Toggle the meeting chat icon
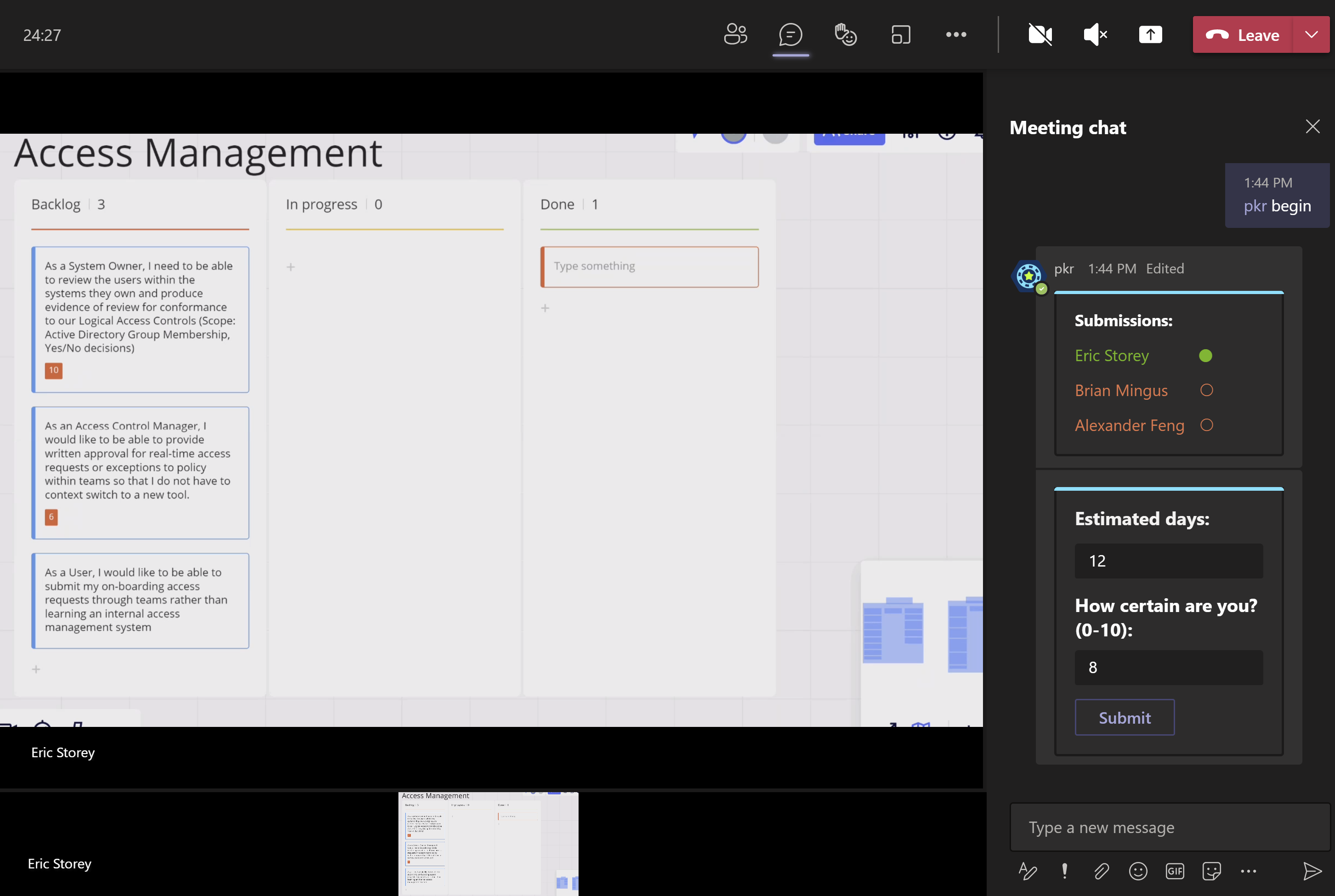The image size is (1335, 896). pos(790,34)
